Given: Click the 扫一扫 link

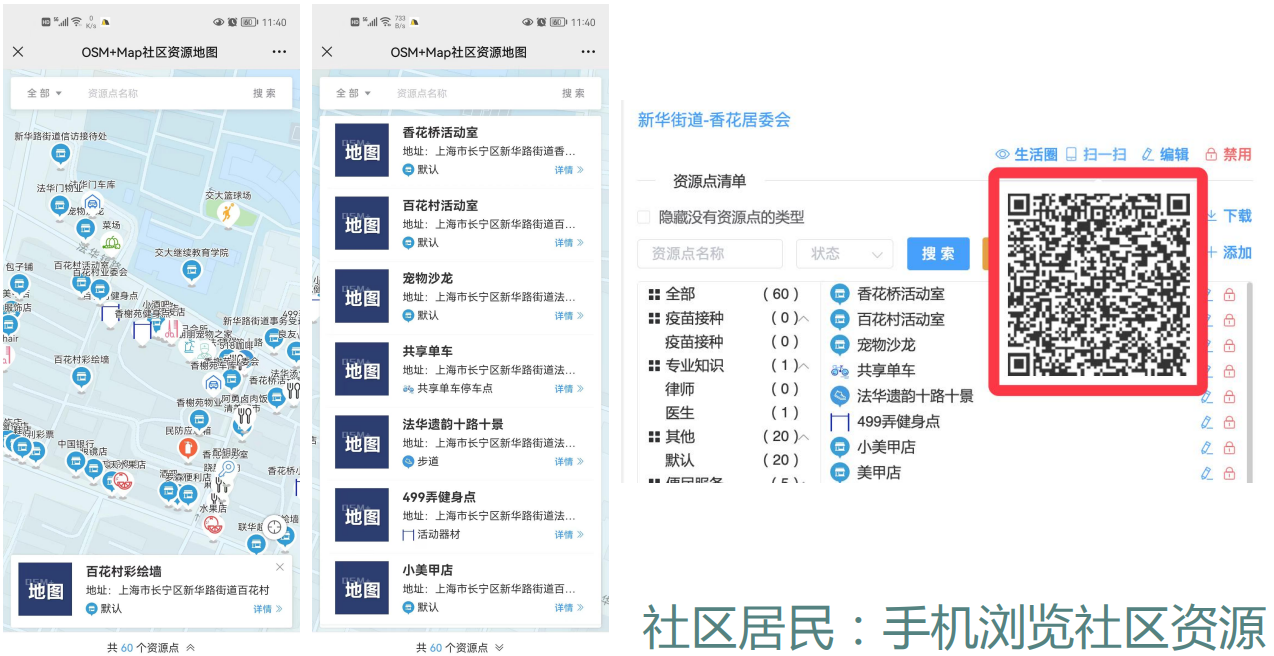Looking at the screenshot, I should (x=1096, y=154).
